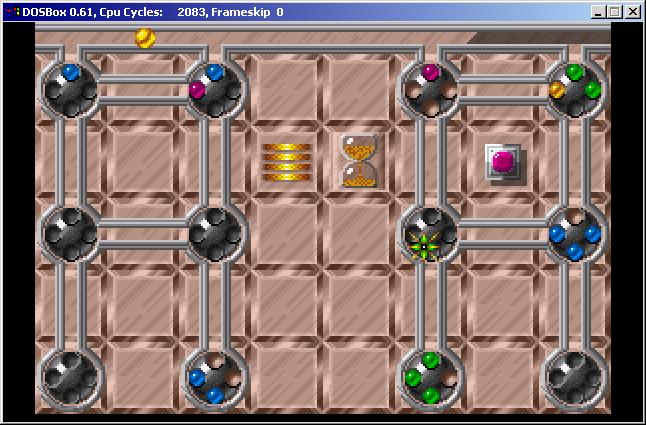The image size is (646, 425).
Task: Click the stacked gold bars tile
Action: click(287, 162)
